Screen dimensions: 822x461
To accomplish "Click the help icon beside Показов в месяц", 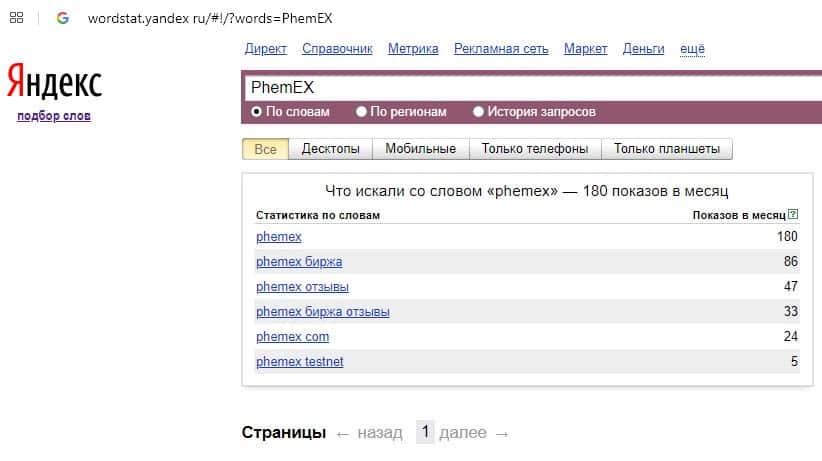I will 793,215.
